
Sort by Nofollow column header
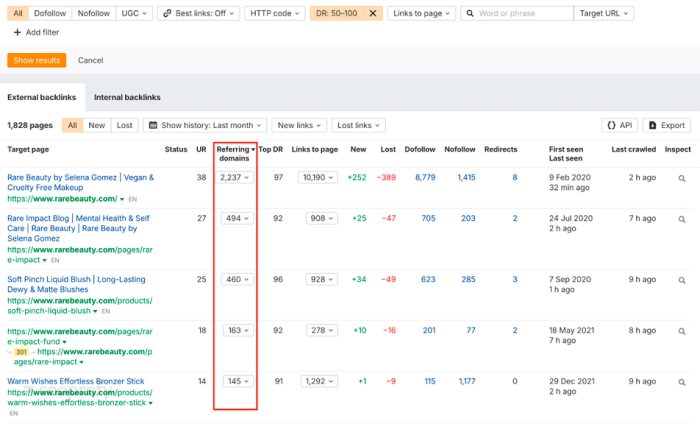[x=460, y=150]
